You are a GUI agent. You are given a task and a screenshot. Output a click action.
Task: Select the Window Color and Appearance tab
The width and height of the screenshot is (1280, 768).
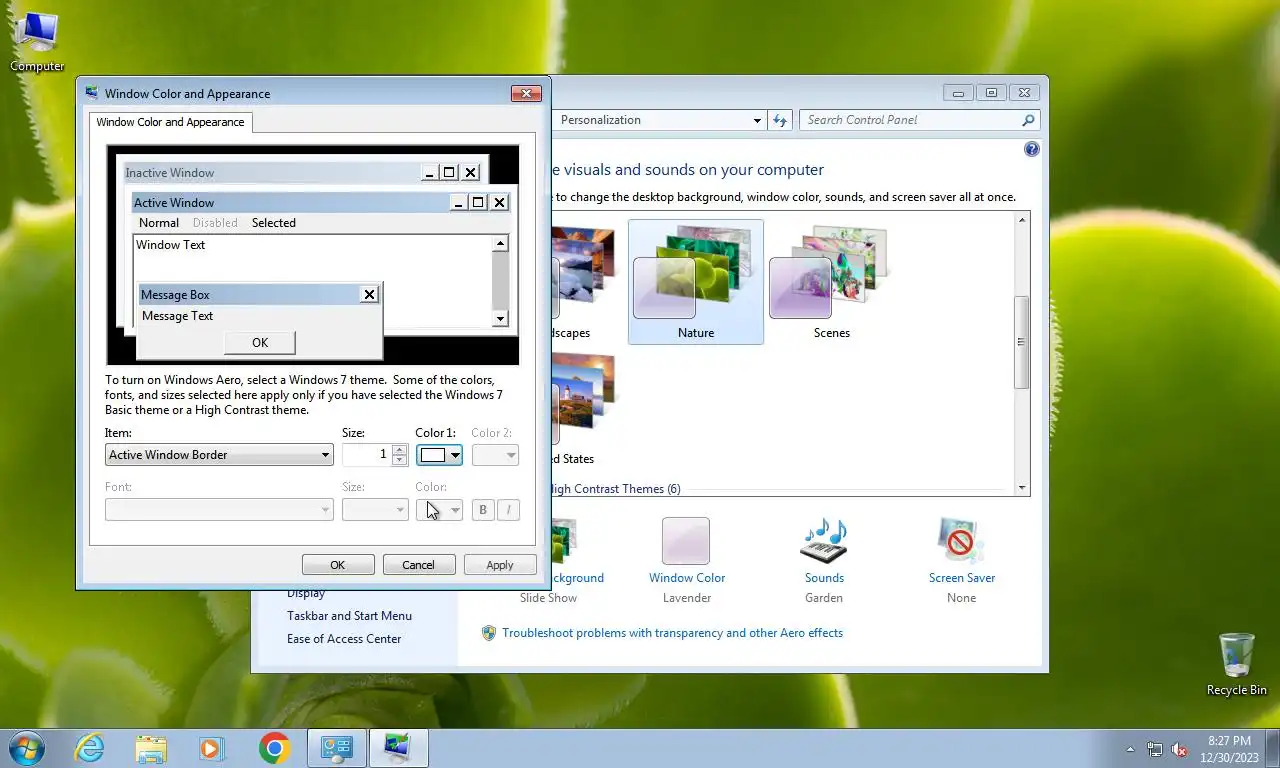click(x=170, y=122)
